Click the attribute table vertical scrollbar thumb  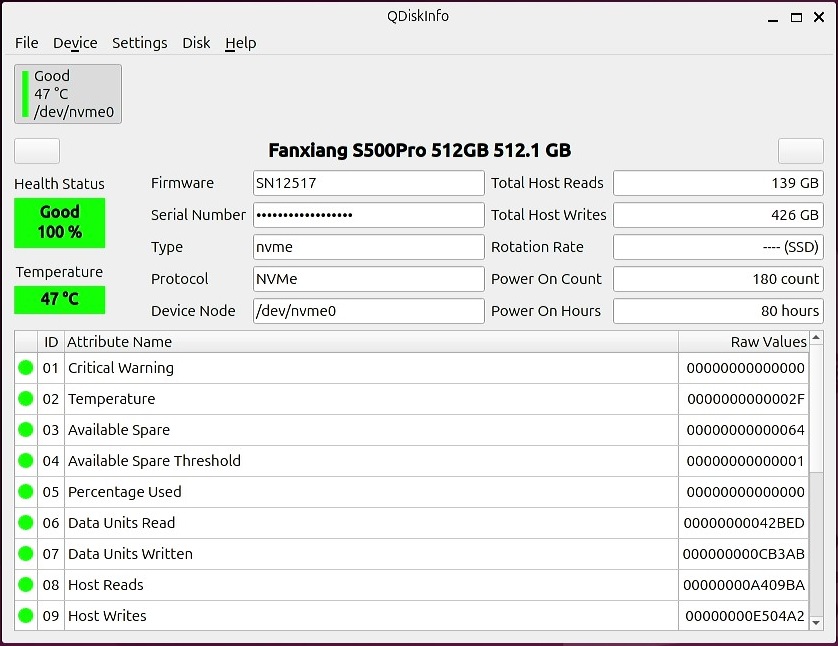coord(816,408)
